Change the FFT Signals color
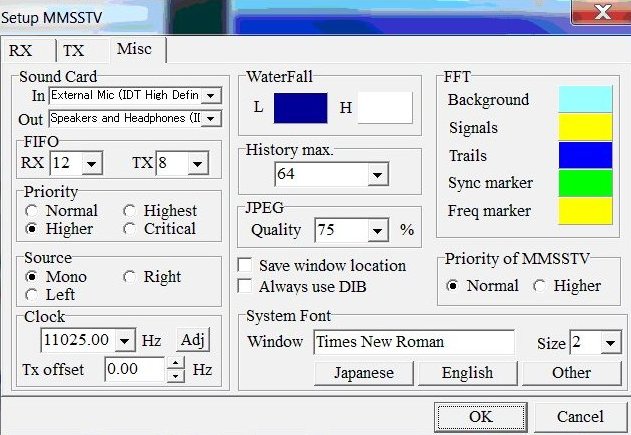The width and height of the screenshot is (631, 435). (586, 127)
